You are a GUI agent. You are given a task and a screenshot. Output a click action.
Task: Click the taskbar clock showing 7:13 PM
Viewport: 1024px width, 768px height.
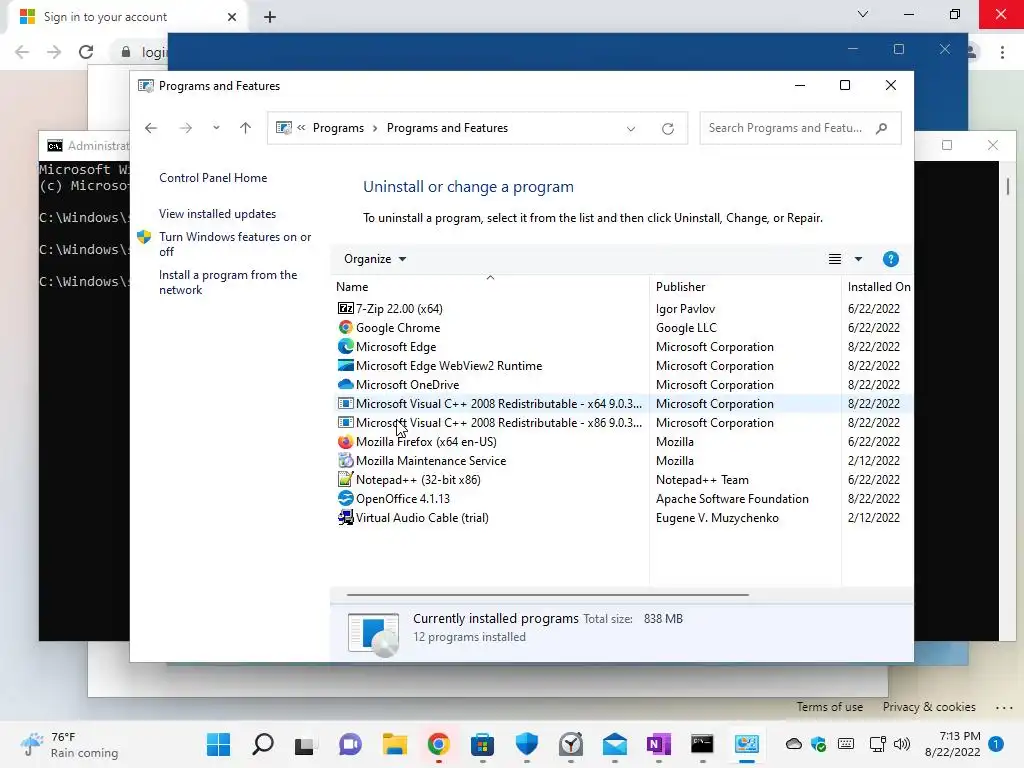[952, 744]
